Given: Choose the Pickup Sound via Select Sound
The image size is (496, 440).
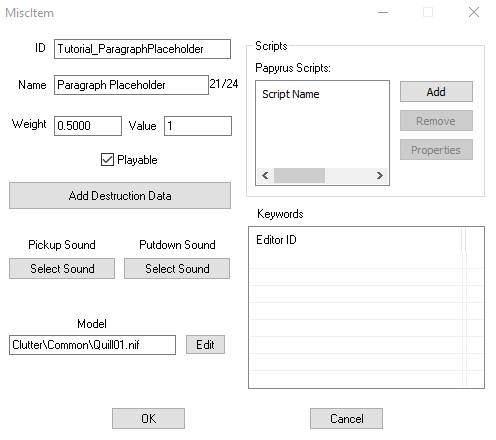Looking at the screenshot, I should [62, 268].
